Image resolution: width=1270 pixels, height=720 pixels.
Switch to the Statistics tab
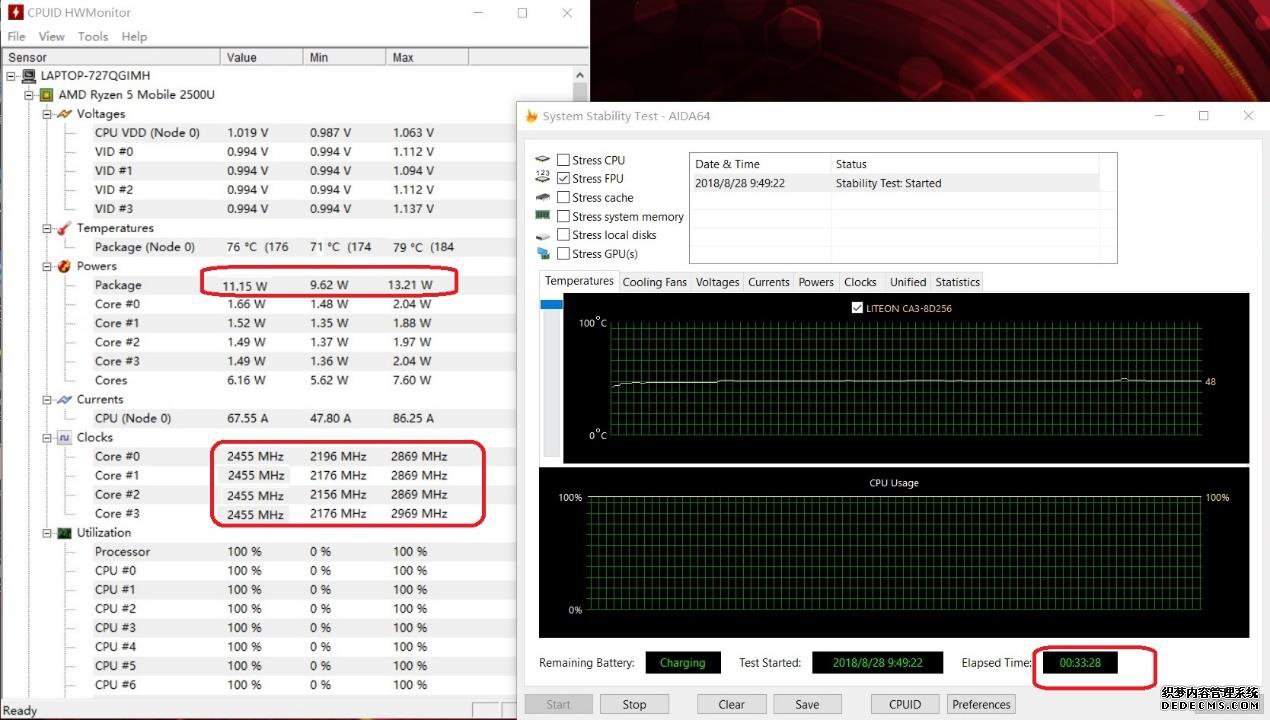coord(958,282)
